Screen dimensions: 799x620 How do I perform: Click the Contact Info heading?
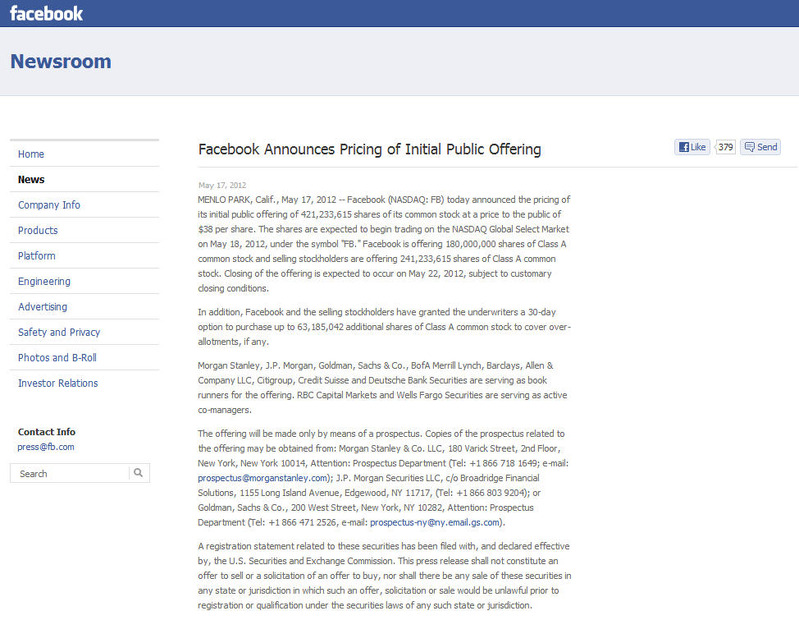point(46,432)
